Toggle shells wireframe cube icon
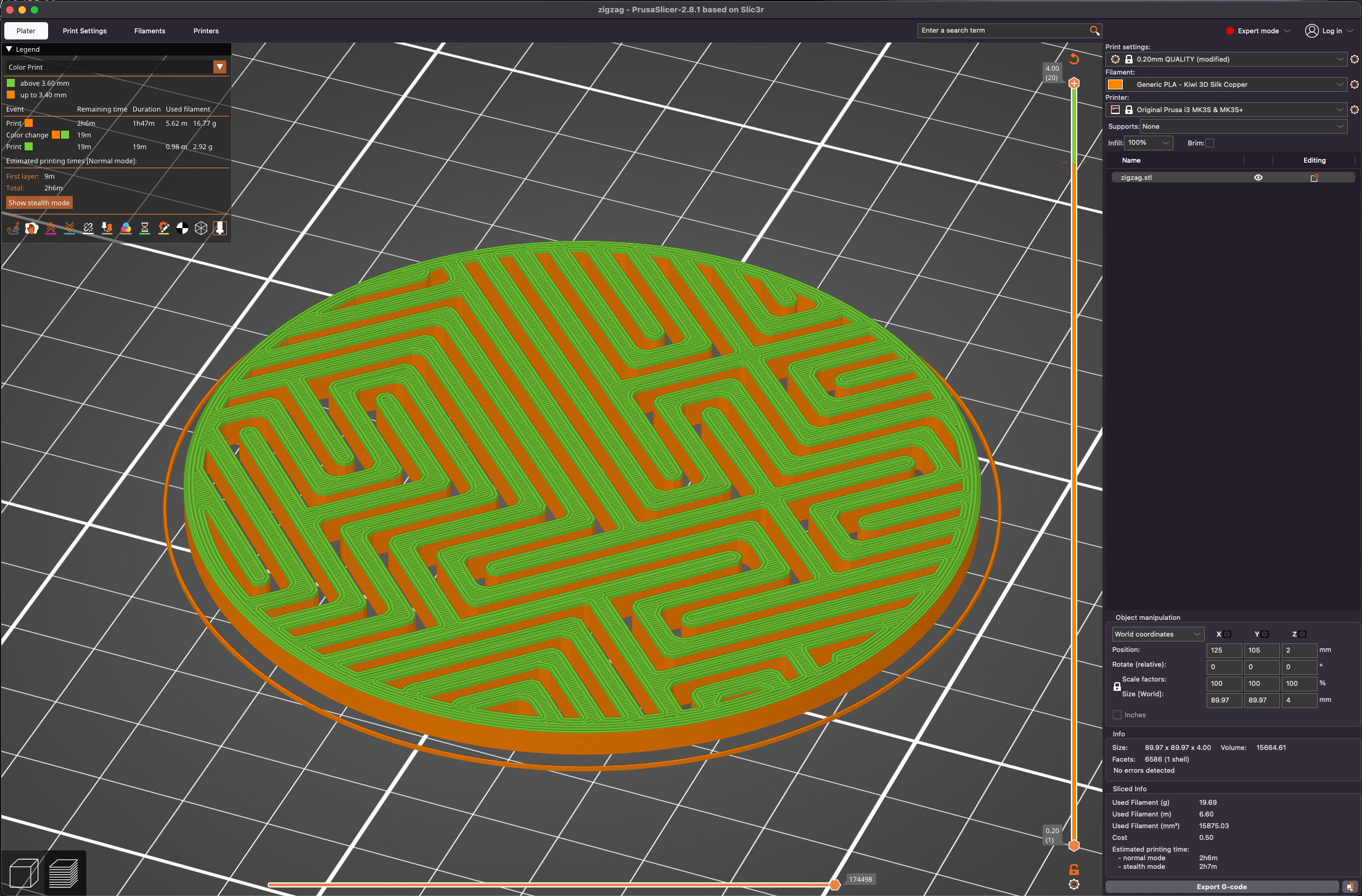1362x896 pixels. click(201, 229)
